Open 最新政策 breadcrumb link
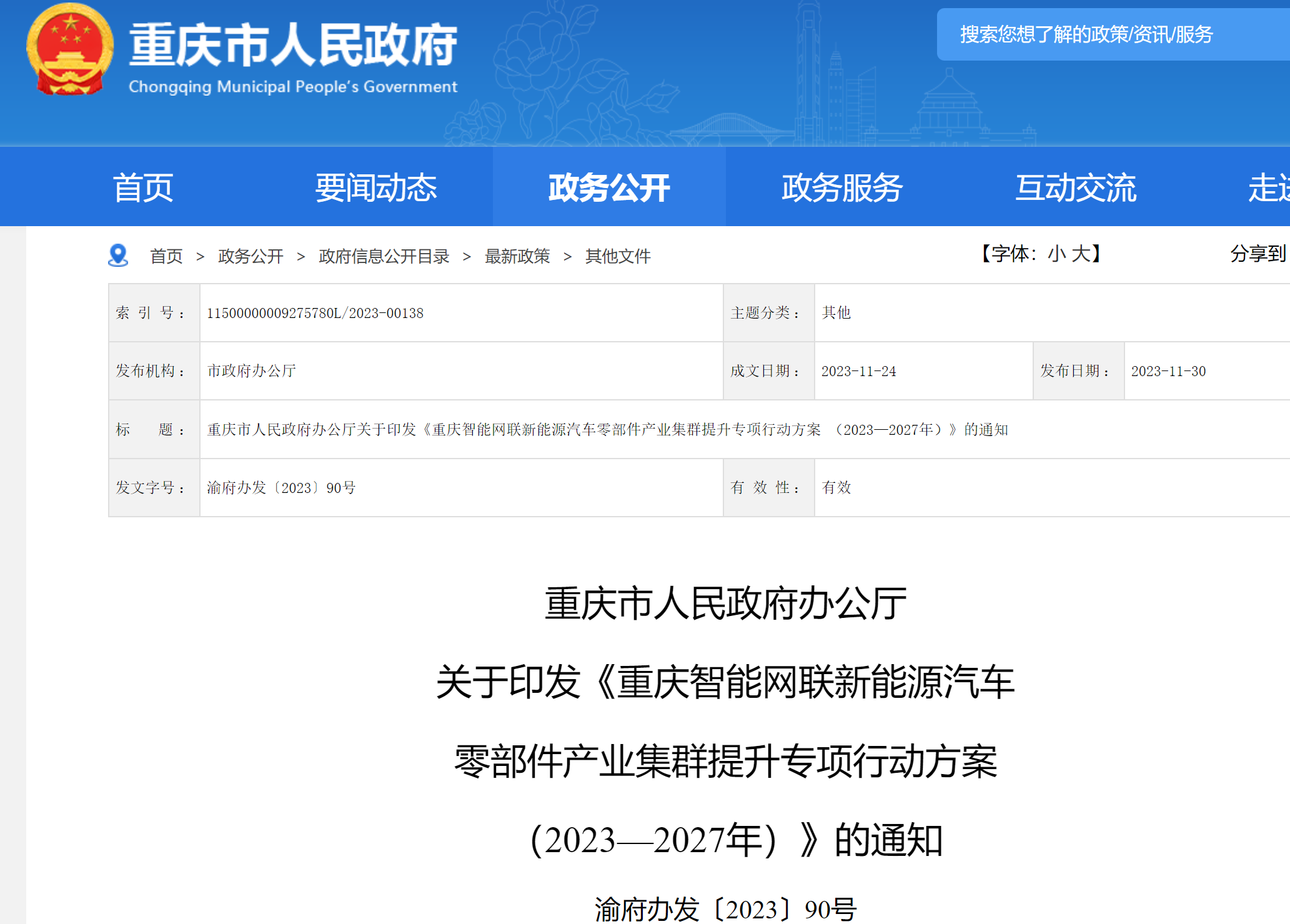 click(517, 256)
